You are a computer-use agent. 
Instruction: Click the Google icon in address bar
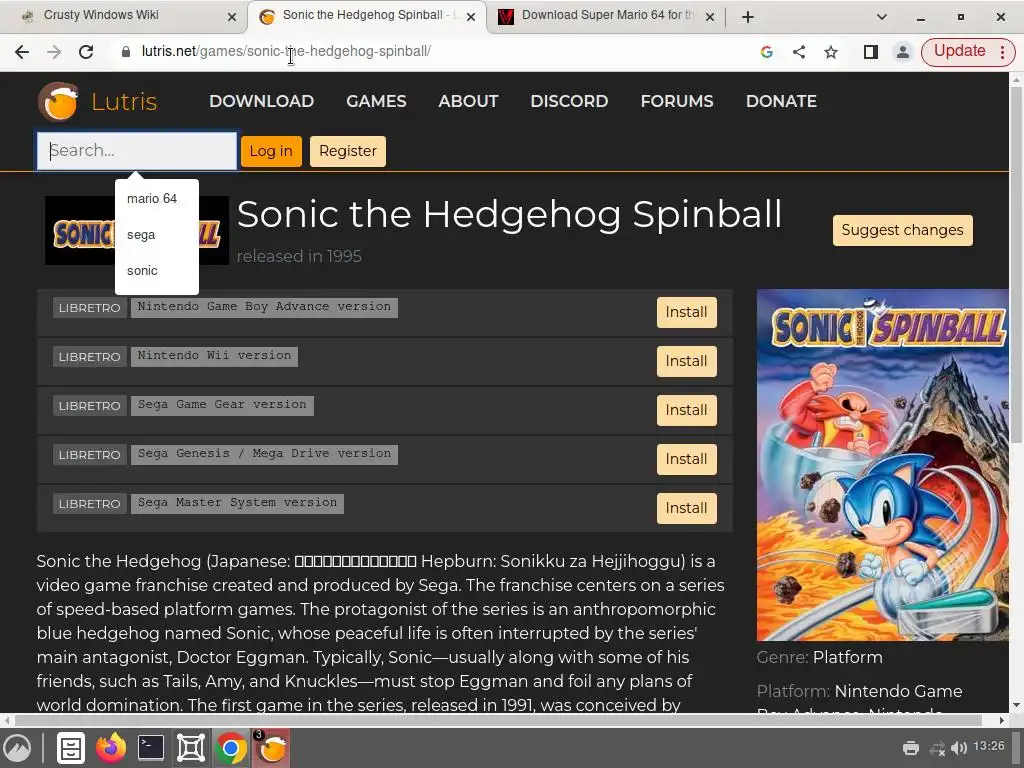click(767, 52)
